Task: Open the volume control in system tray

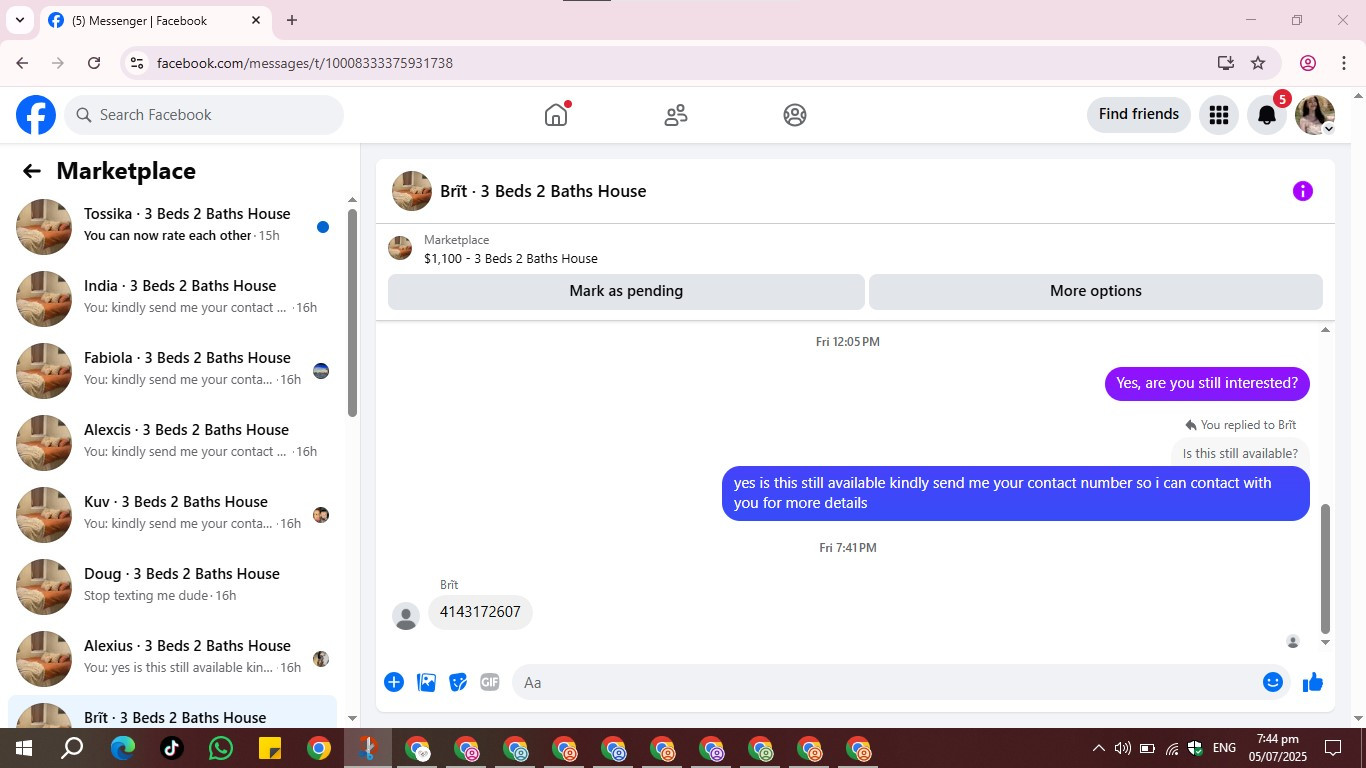Action: click(x=1123, y=748)
